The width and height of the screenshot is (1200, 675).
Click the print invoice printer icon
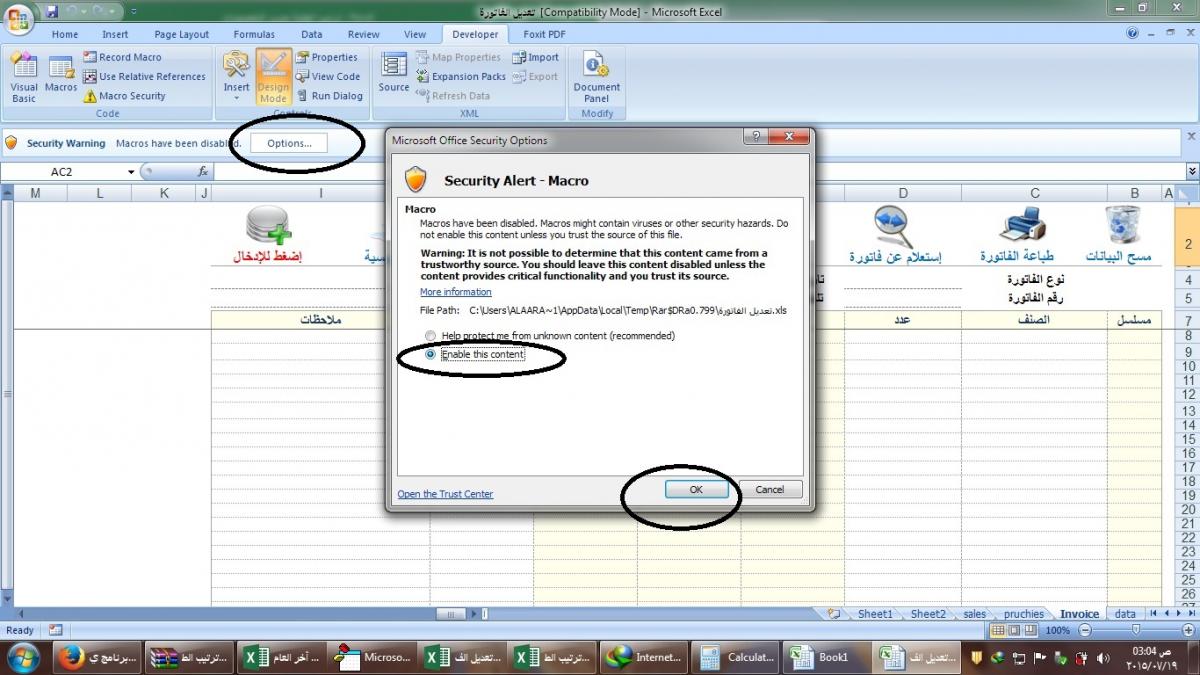[1022, 226]
